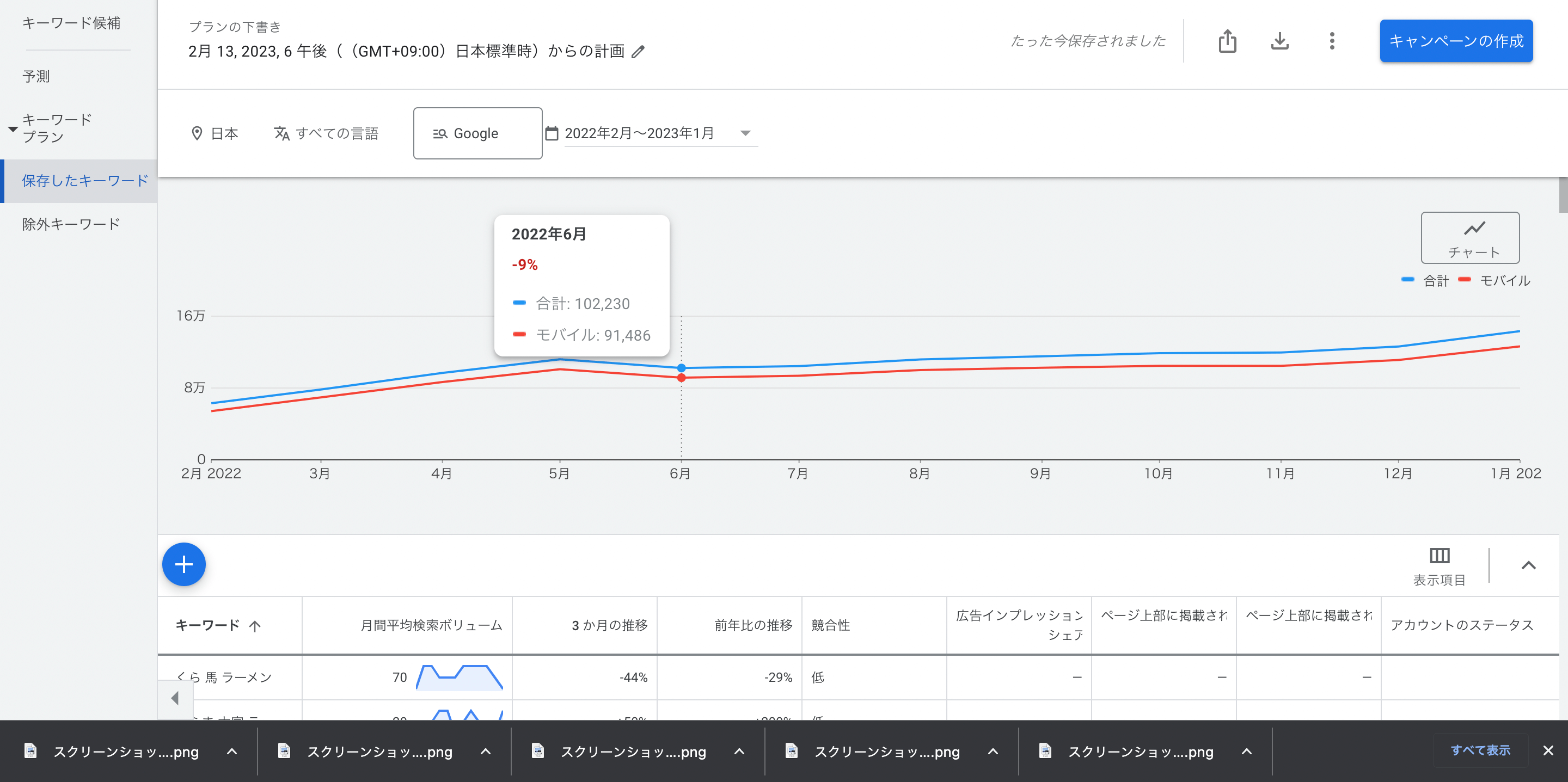
Task: Click the blue plus add keyword button
Action: coord(184,564)
